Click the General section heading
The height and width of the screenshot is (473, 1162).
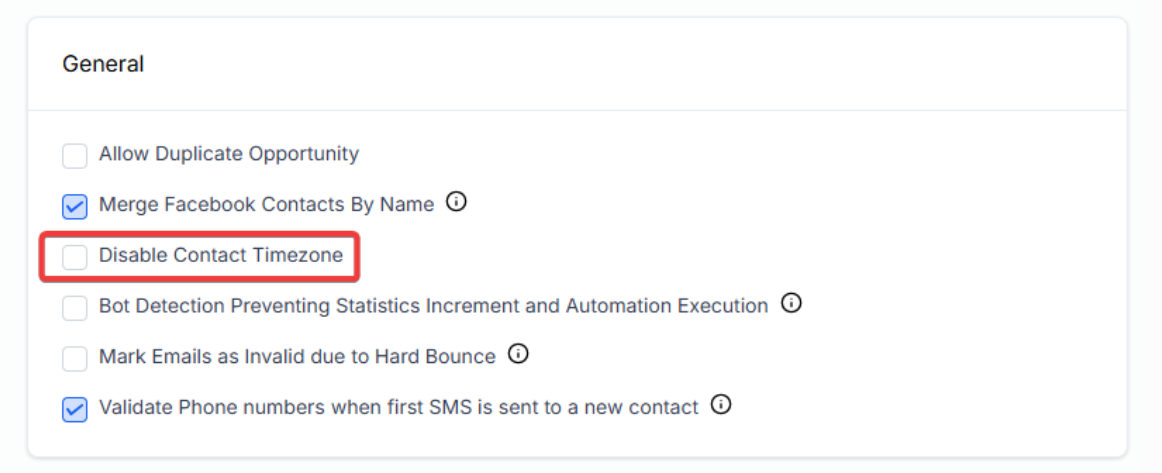coord(103,64)
